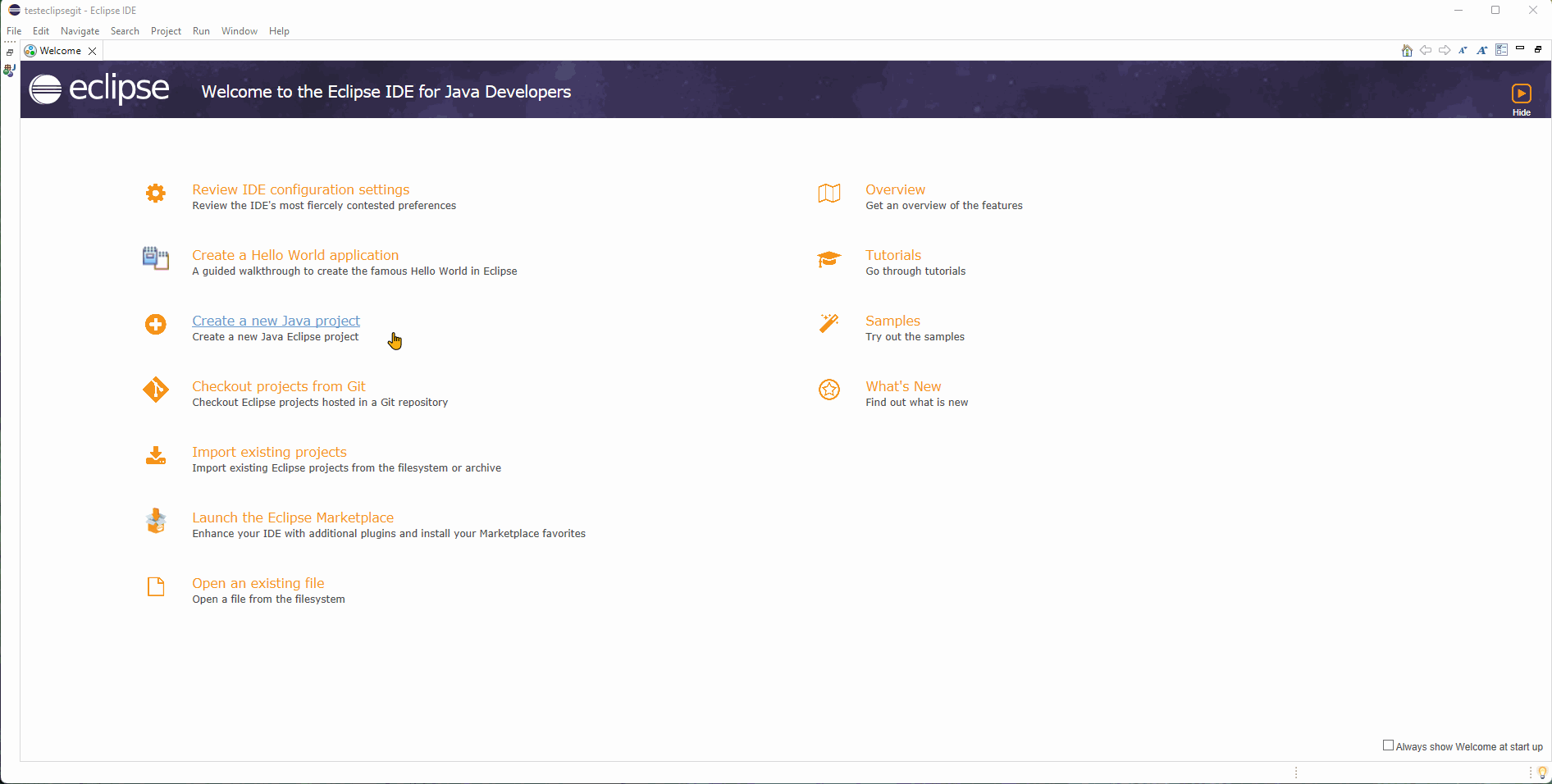Click Open an existing file link

[258, 583]
